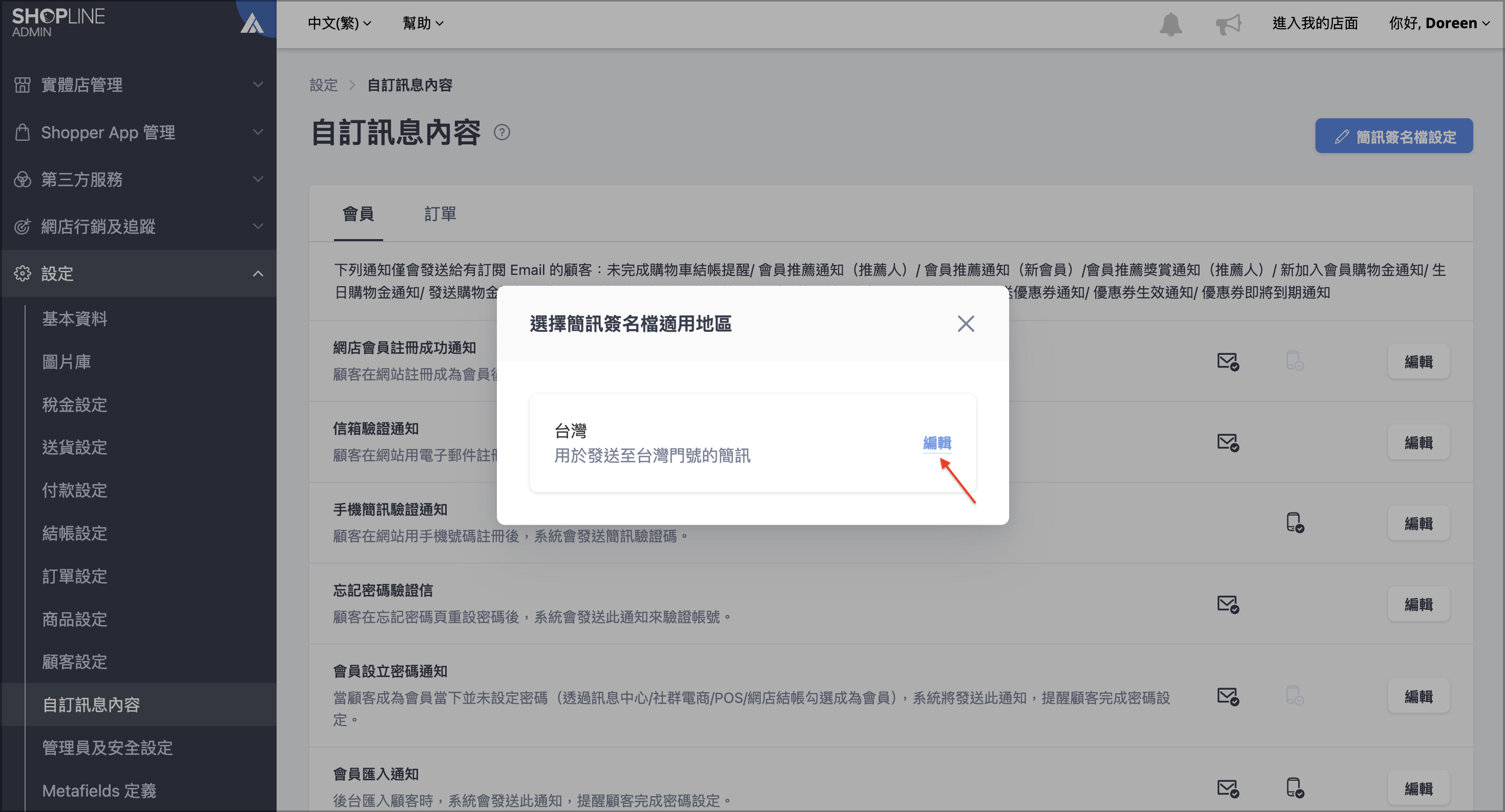Click the 網店行銷及追蹤 target icon
Viewport: 1505px width, 812px height.
(x=22, y=226)
